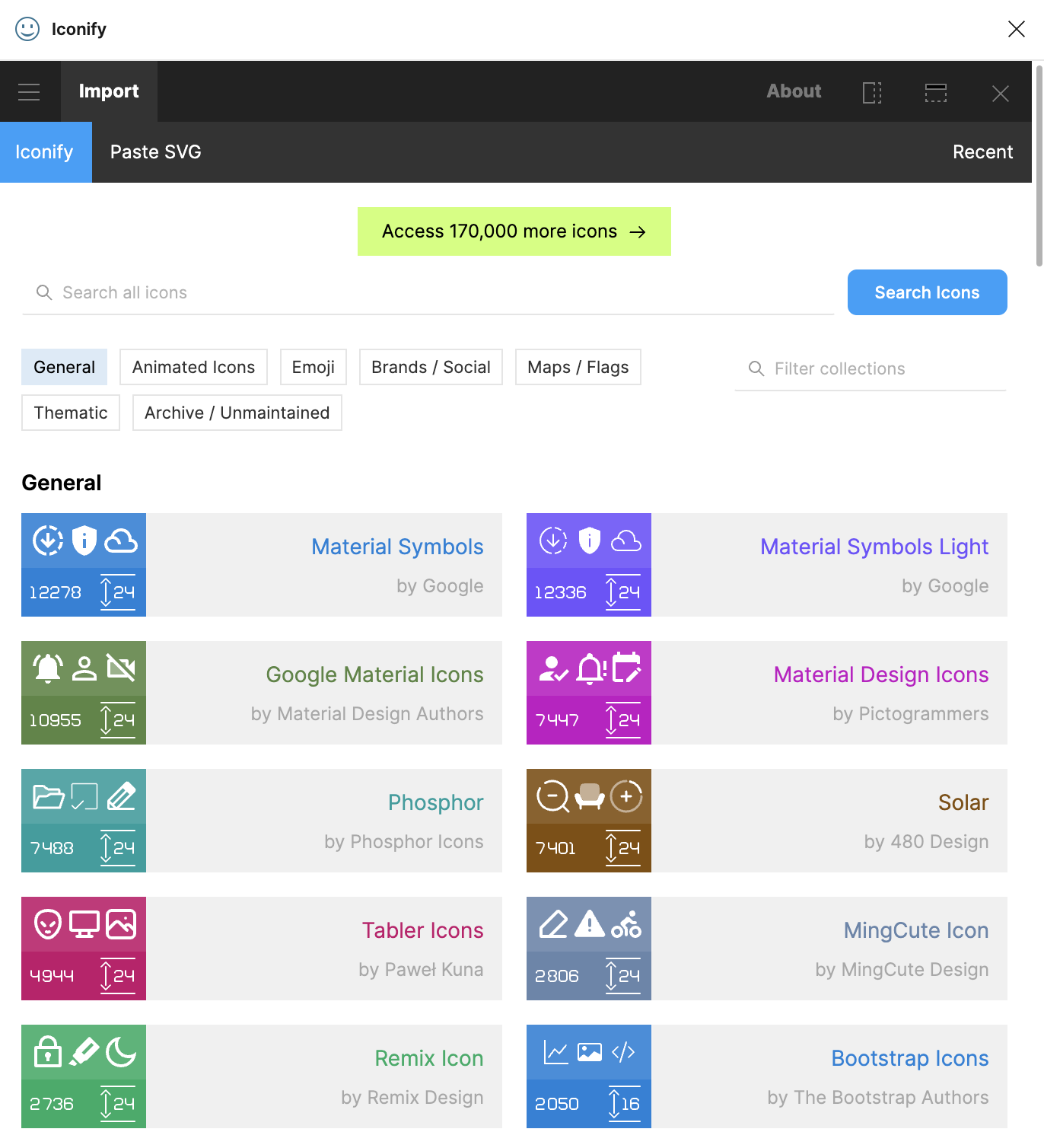Click the vertical scrollbar thumb
This screenshot has height=1148, width=1044.
point(1039,165)
